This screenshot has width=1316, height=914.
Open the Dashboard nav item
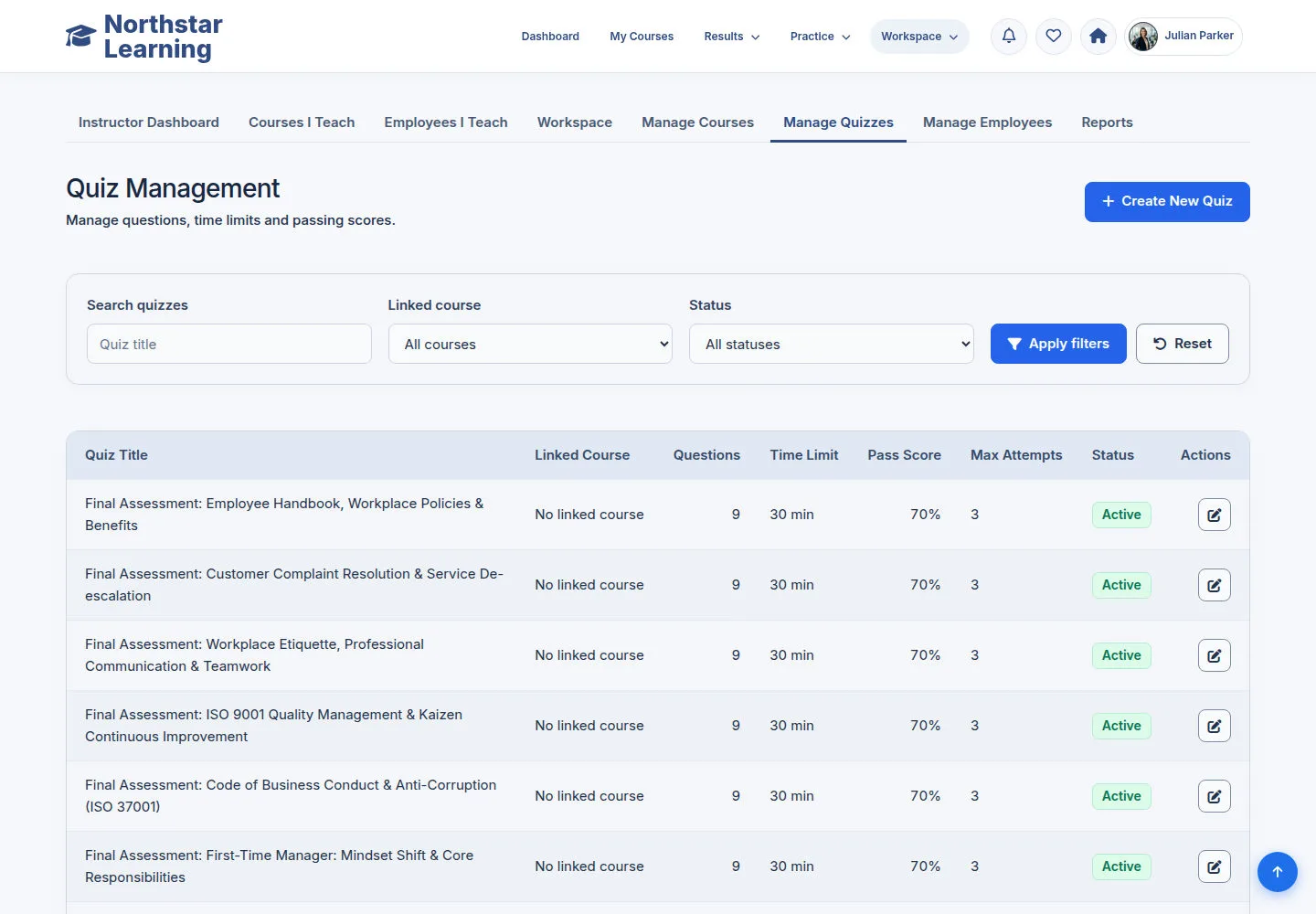tap(550, 37)
